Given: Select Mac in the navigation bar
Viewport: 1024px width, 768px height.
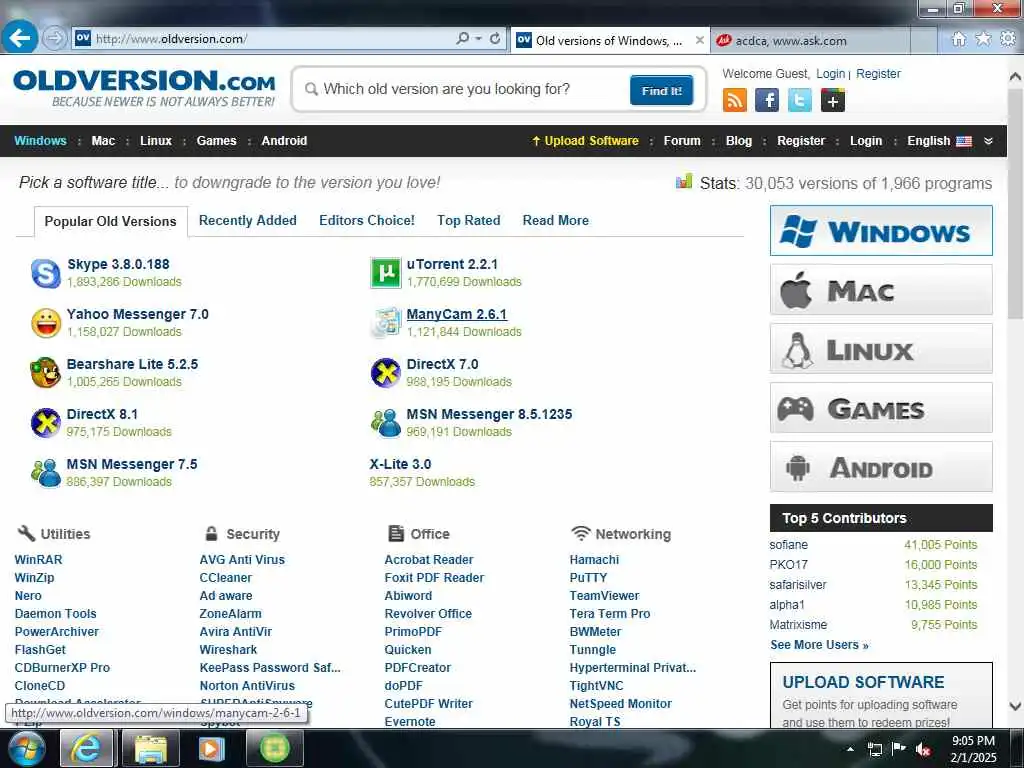Looking at the screenshot, I should click(x=103, y=141).
